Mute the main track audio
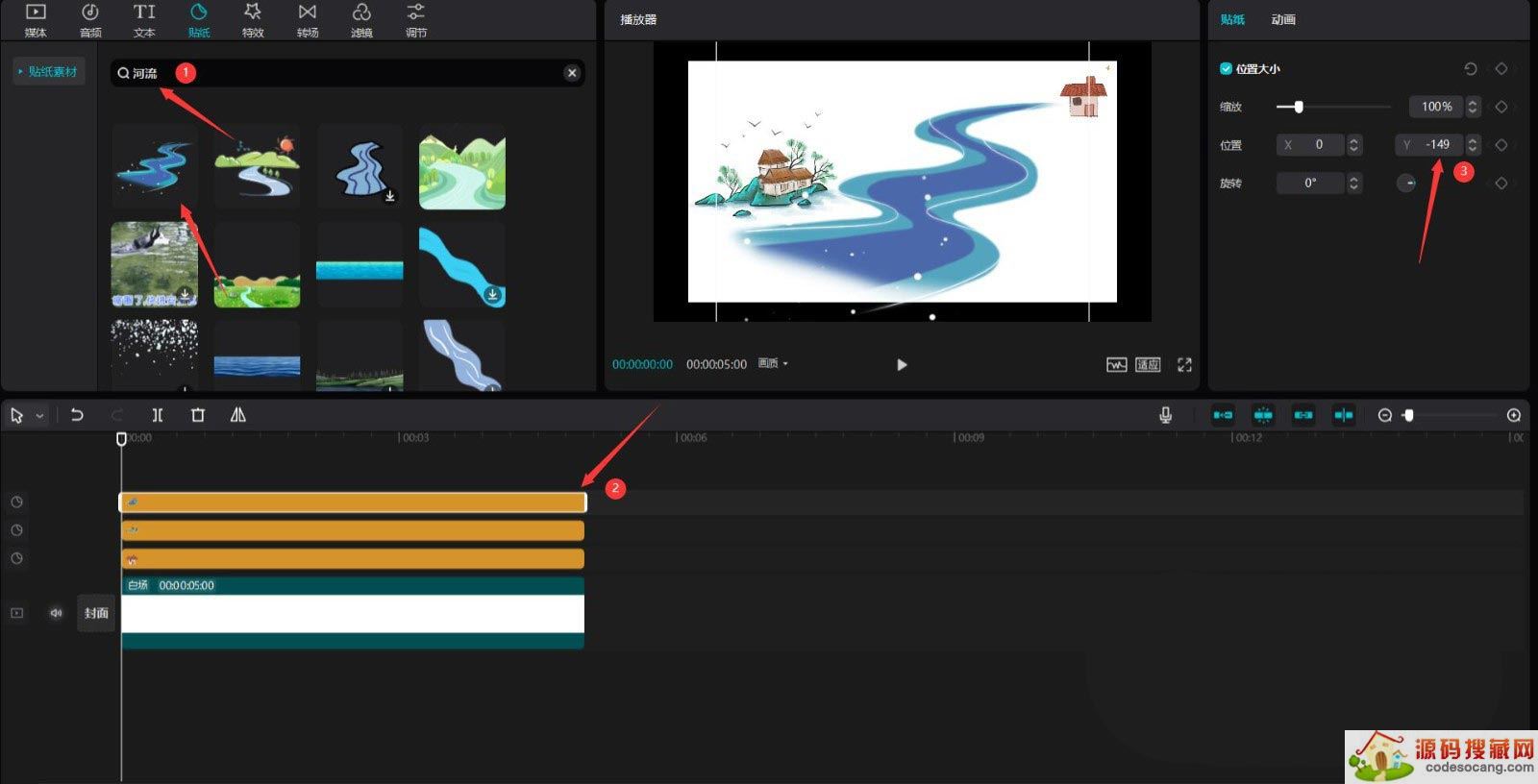Image resolution: width=1538 pixels, height=784 pixels. pyautogui.click(x=56, y=613)
